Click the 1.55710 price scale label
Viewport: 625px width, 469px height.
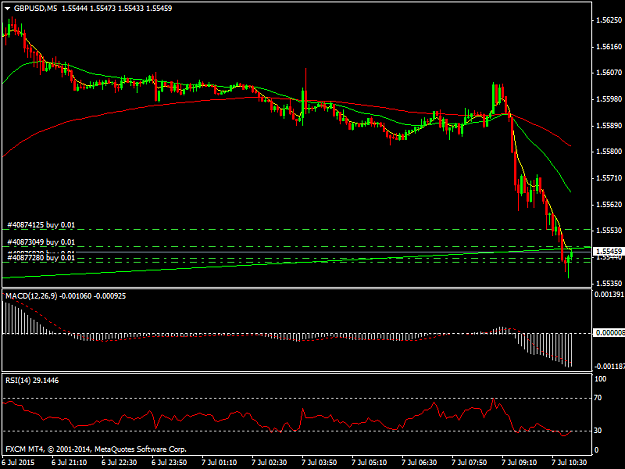(x=609, y=178)
